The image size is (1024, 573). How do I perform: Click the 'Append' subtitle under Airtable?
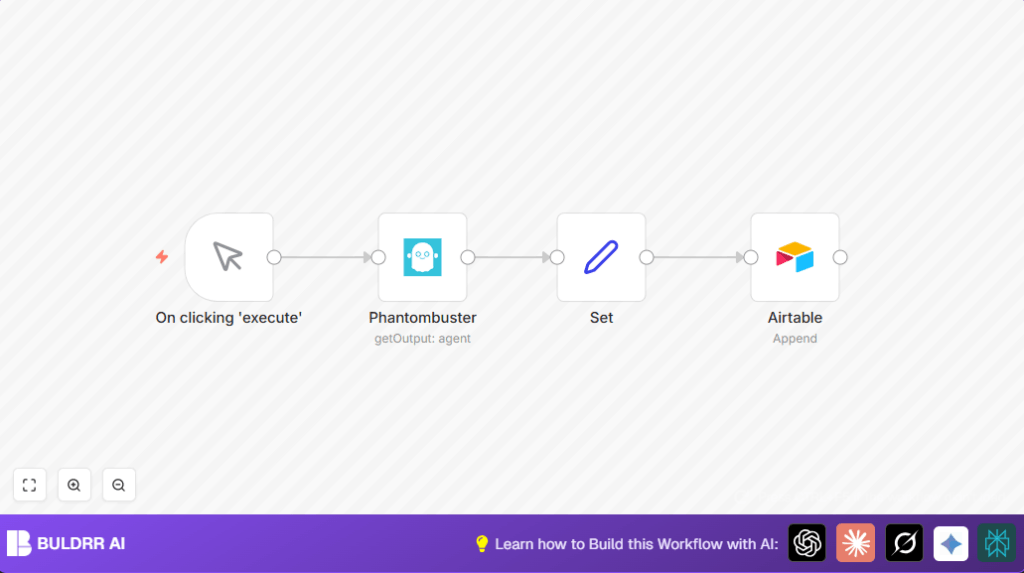click(795, 338)
